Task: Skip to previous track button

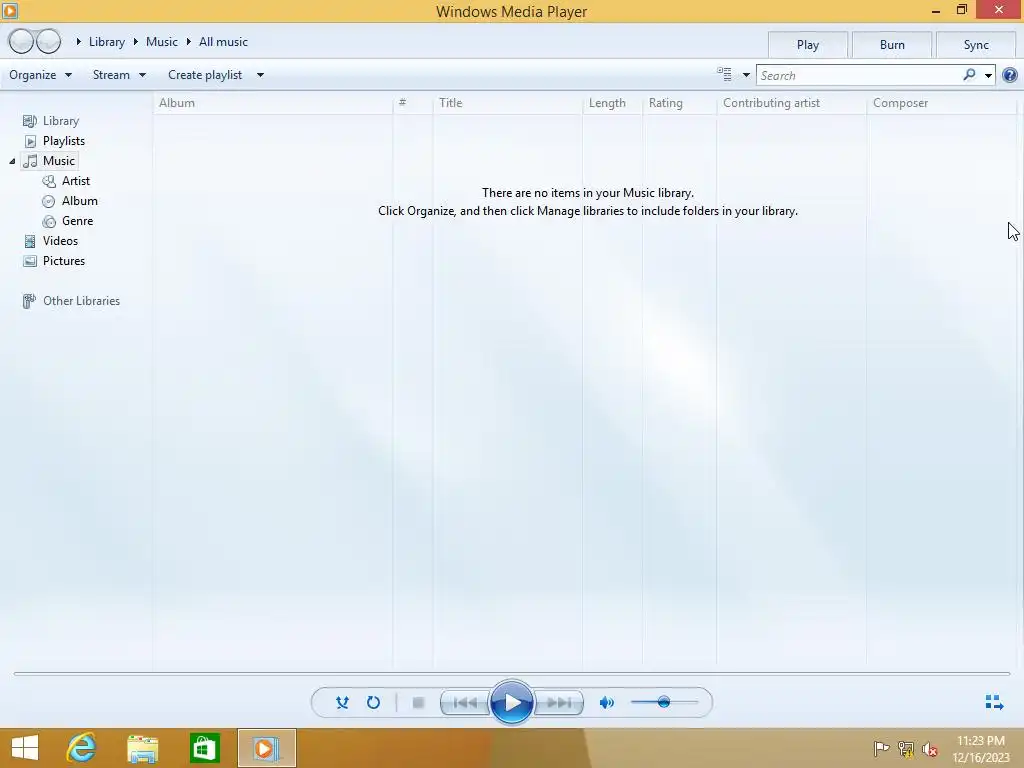Action: tap(465, 703)
